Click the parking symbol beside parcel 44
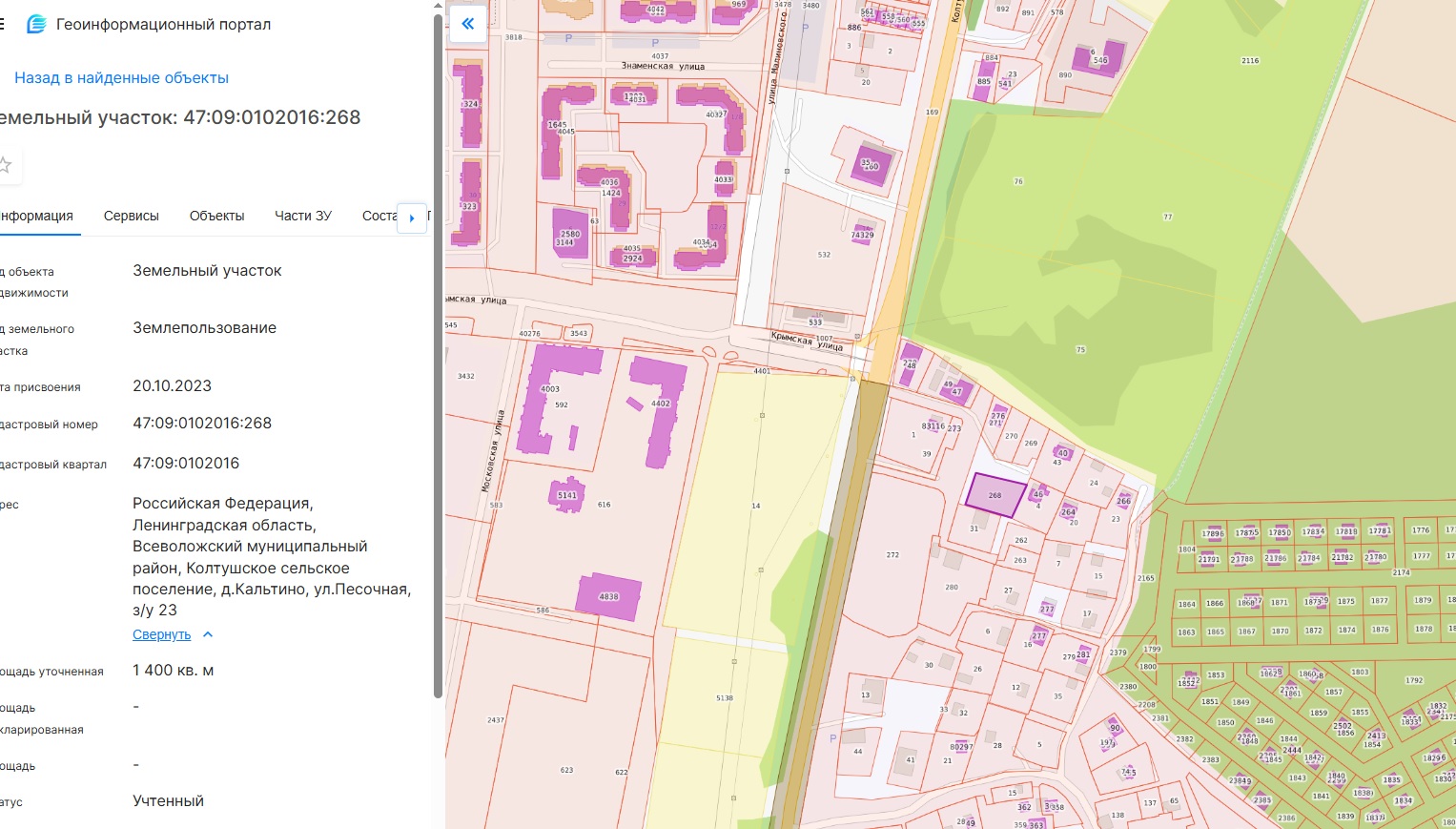 pyautogui.click(x=832, y=738)
